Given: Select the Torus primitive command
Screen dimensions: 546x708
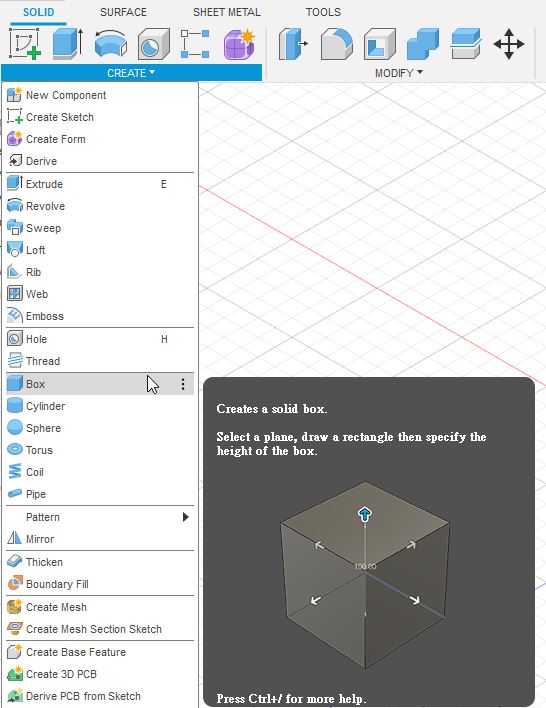Looking at the screenshot, I should 100,450.
